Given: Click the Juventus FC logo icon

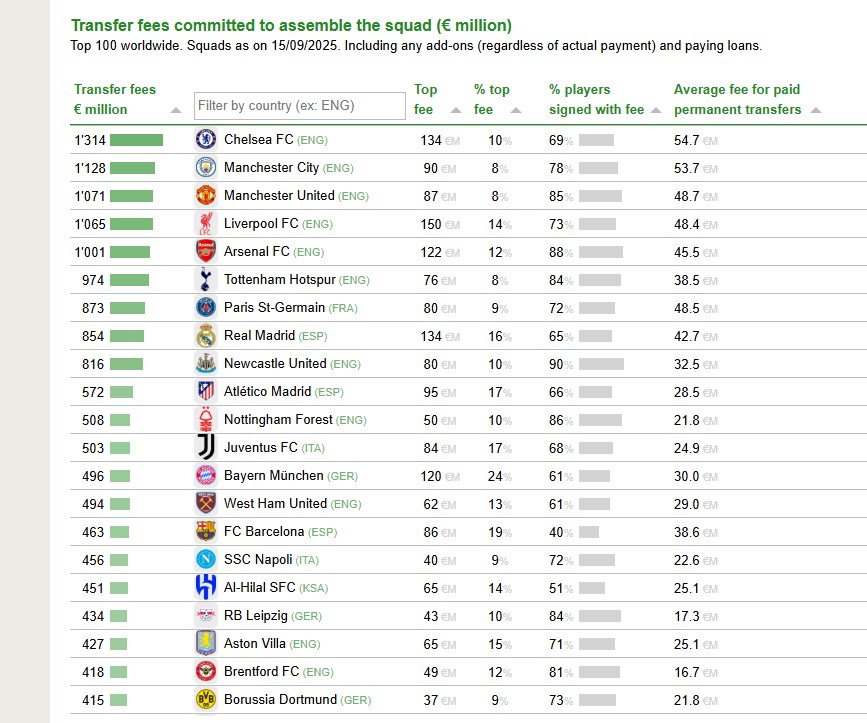Looking at the screenshot, I should [206, 448].
